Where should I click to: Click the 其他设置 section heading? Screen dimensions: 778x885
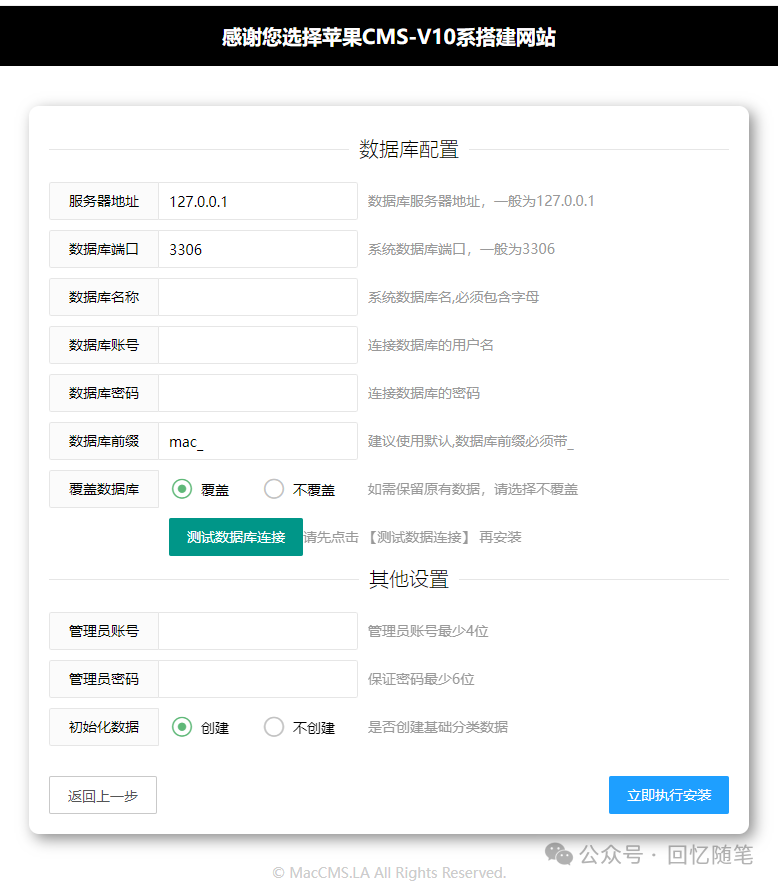tap(409, 580)
